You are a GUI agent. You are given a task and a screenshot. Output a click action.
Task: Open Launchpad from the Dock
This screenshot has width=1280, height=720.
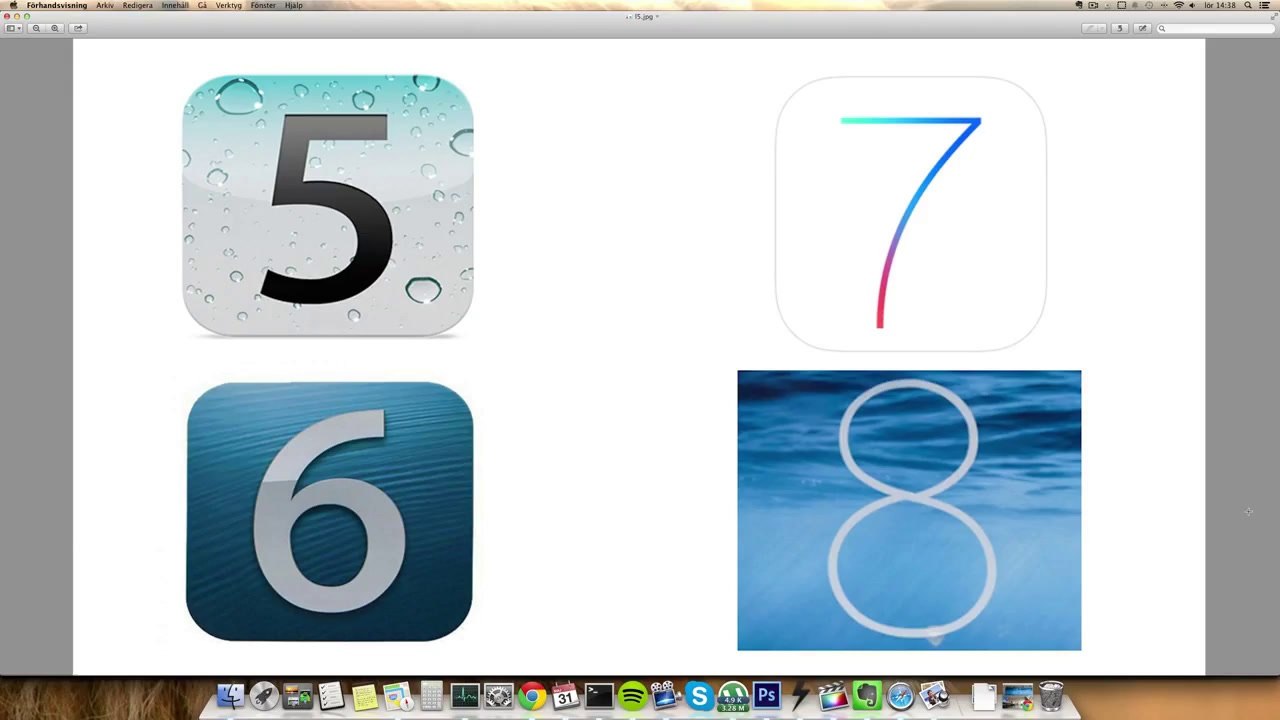[x=264, y=696]
